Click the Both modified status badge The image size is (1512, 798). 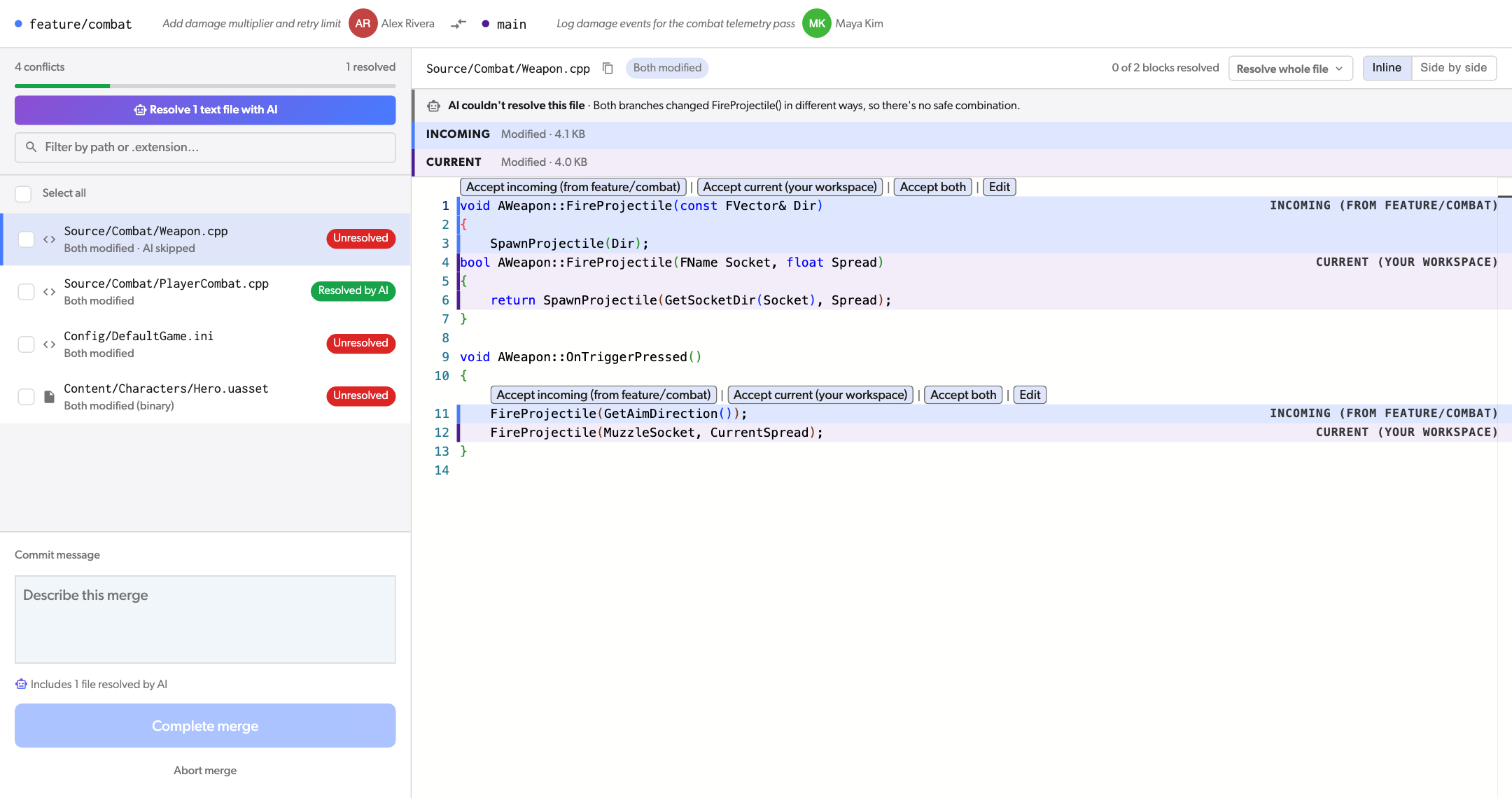pos(667,68)
